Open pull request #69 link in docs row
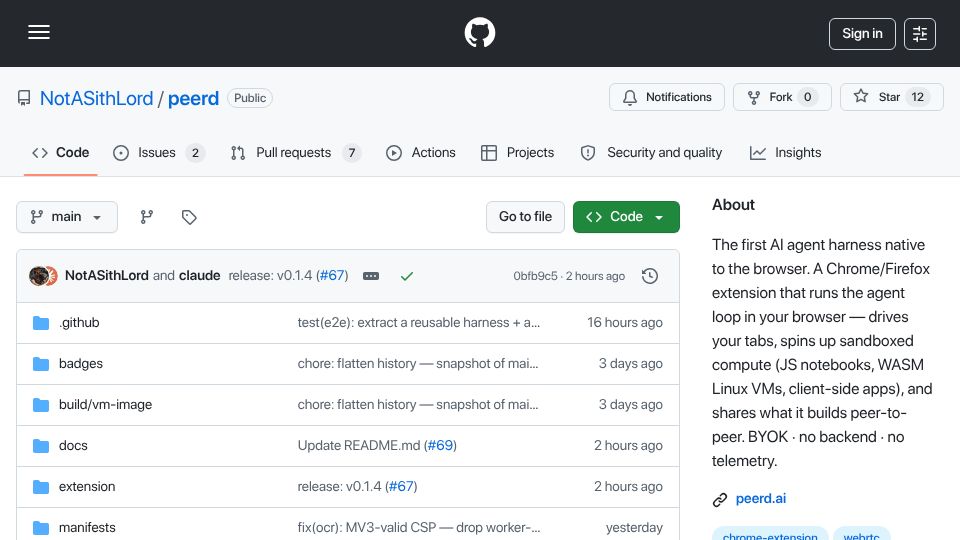 pyautogui.click(x=440, y=446)
